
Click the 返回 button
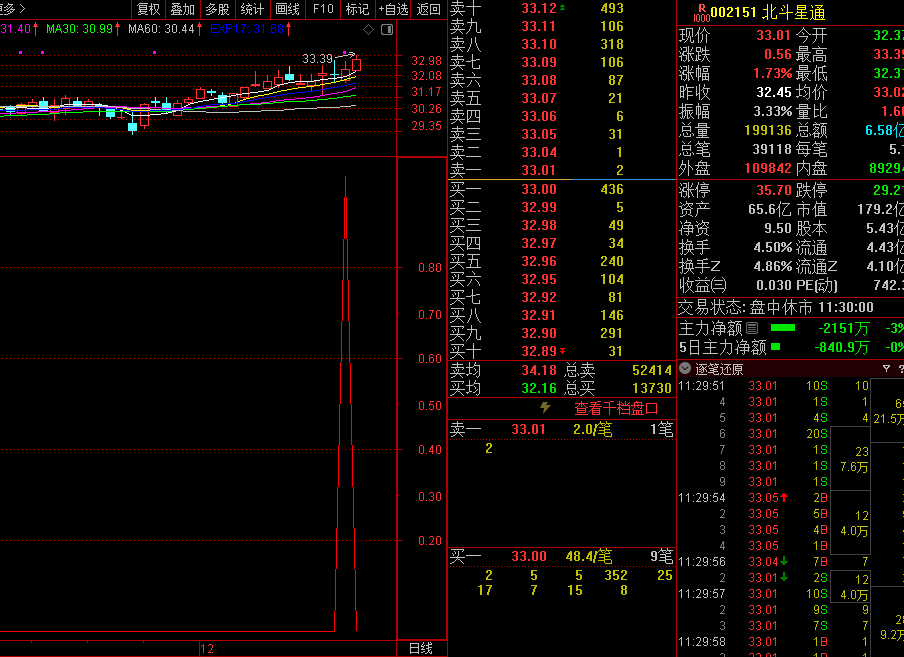tap(429, 9)
